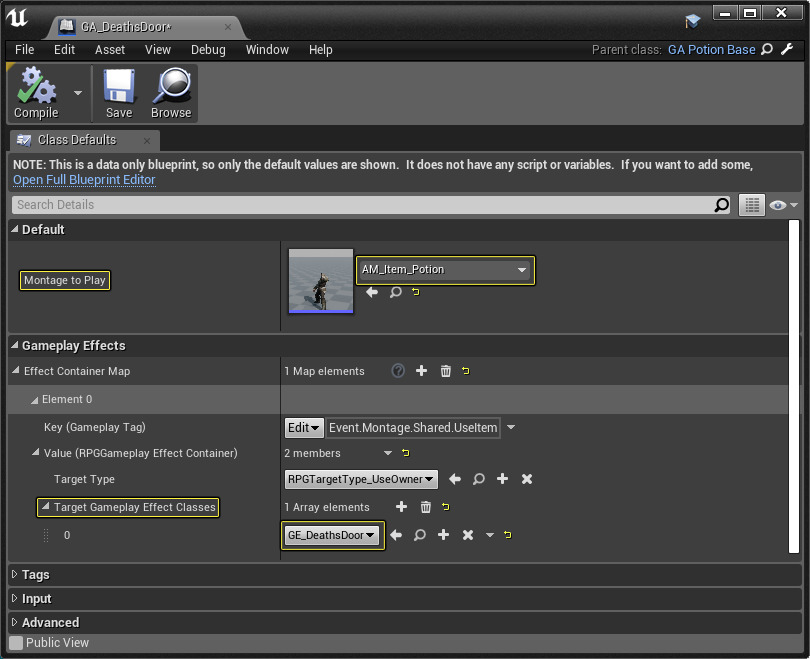This screenshot has height=659, width=810.
Task: Open the GA Potion Base parent class link
Action: (711, 49)
